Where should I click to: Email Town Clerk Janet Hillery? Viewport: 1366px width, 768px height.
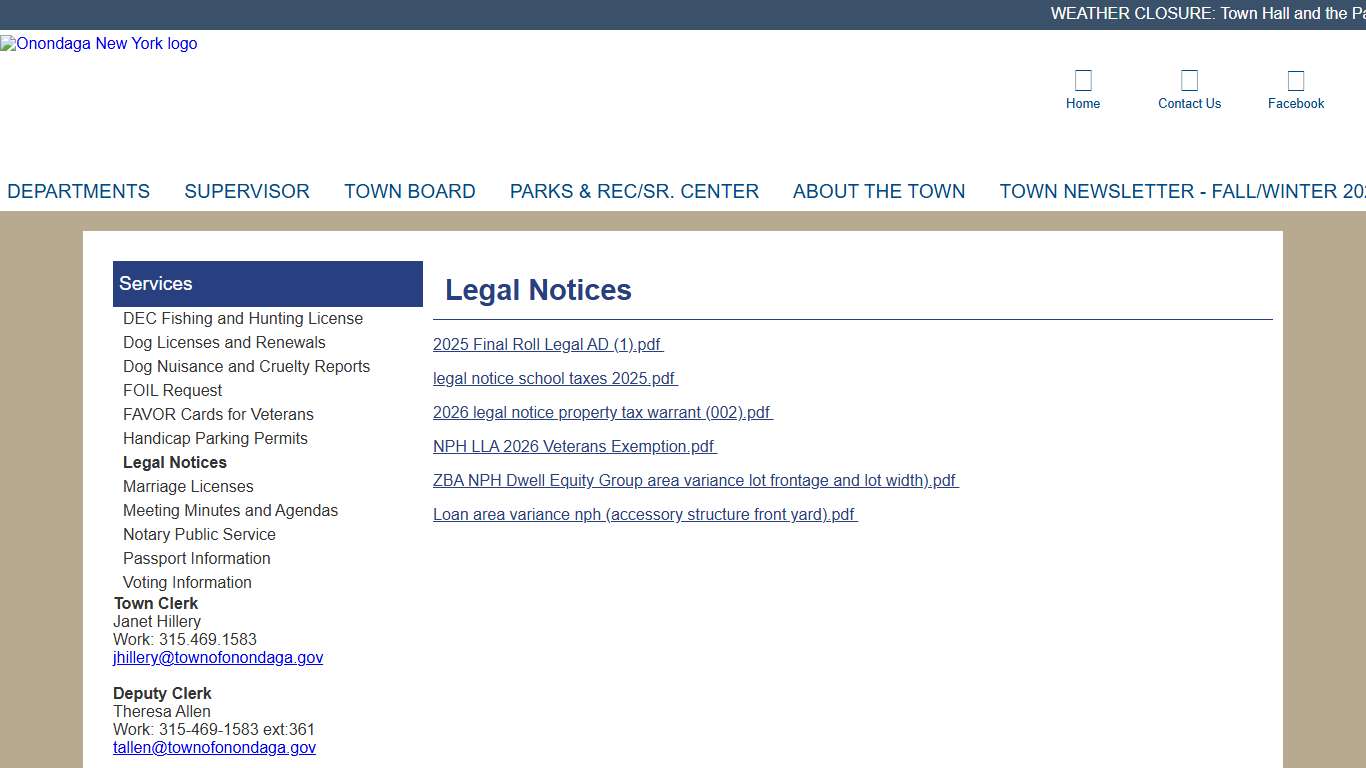pos(218,657)
